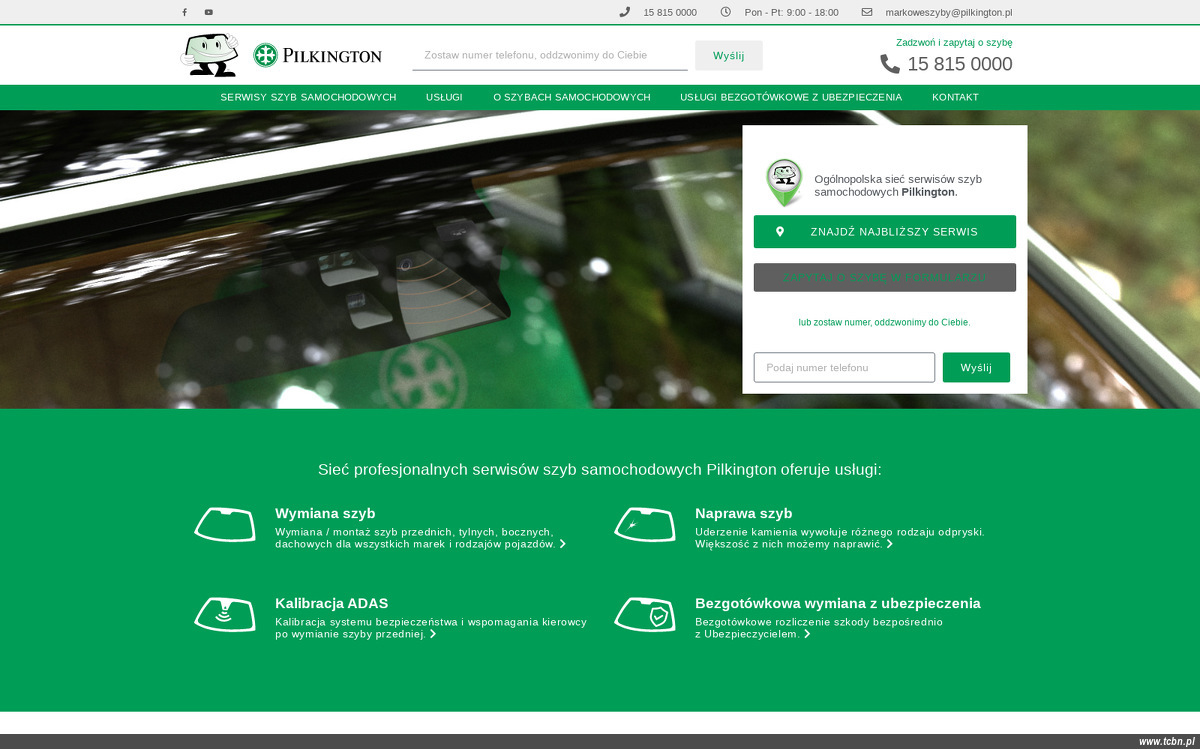1200x749 pixels.
Task: Open the Naprawa szyb heading link
Action: (x=744, y=513)
